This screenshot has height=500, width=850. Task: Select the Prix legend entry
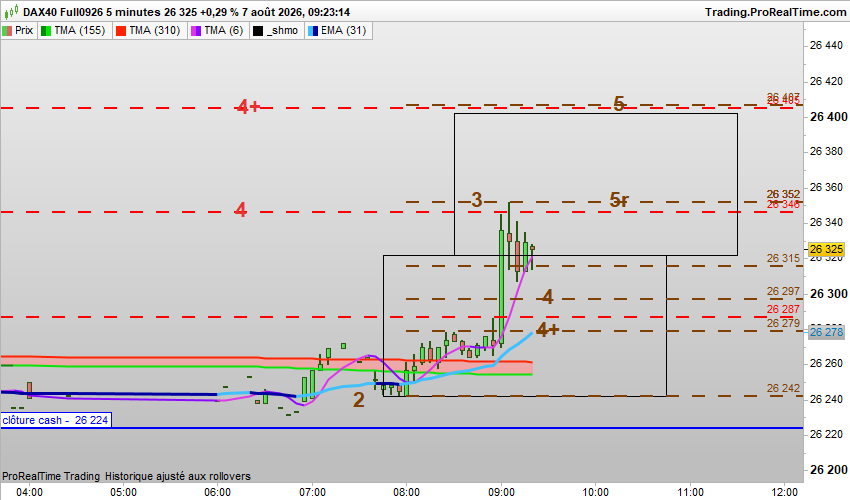(x=18, y=30)
